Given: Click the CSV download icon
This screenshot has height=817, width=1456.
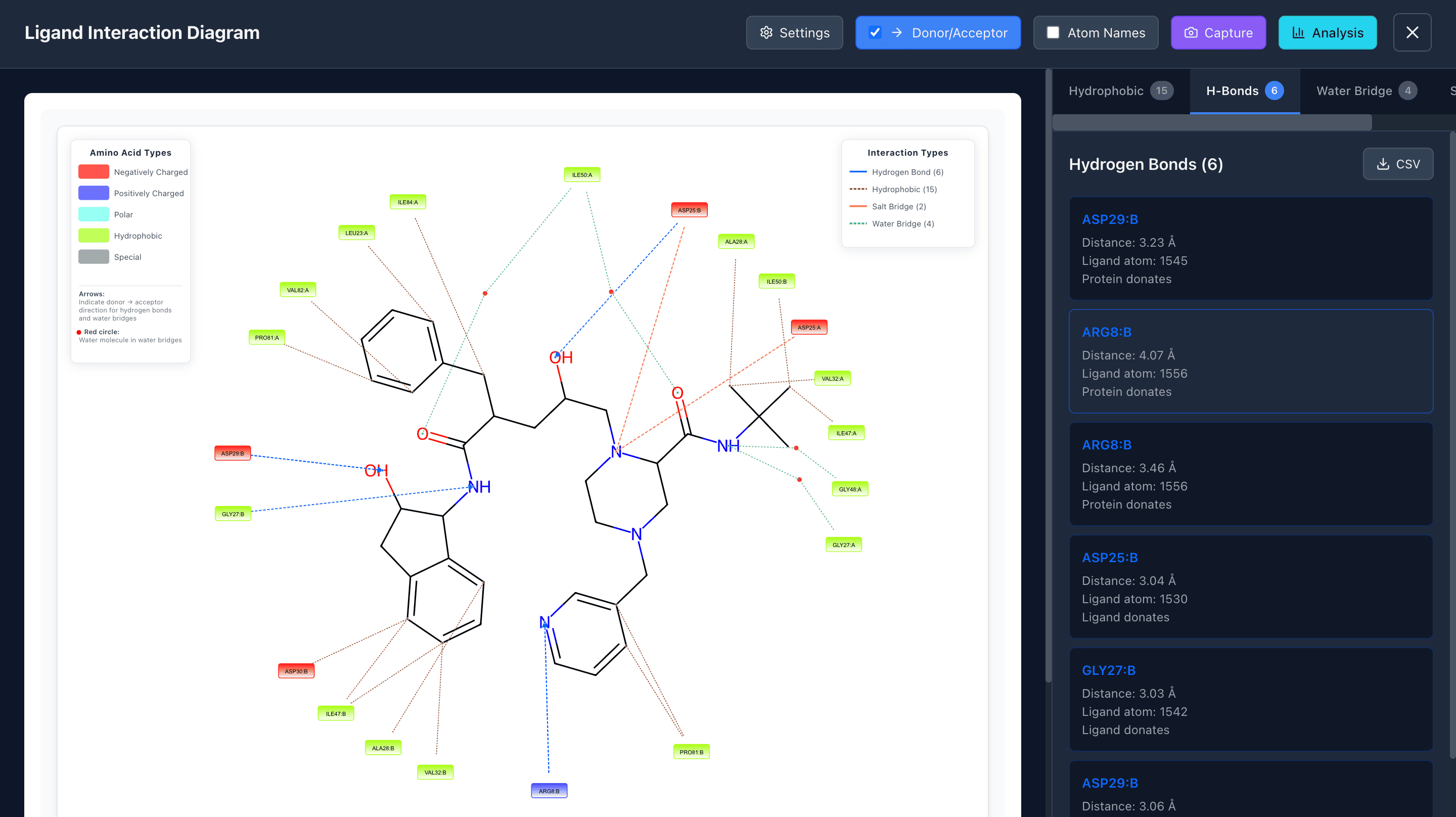Looking at the screenshot, I should click(1383, 164).
